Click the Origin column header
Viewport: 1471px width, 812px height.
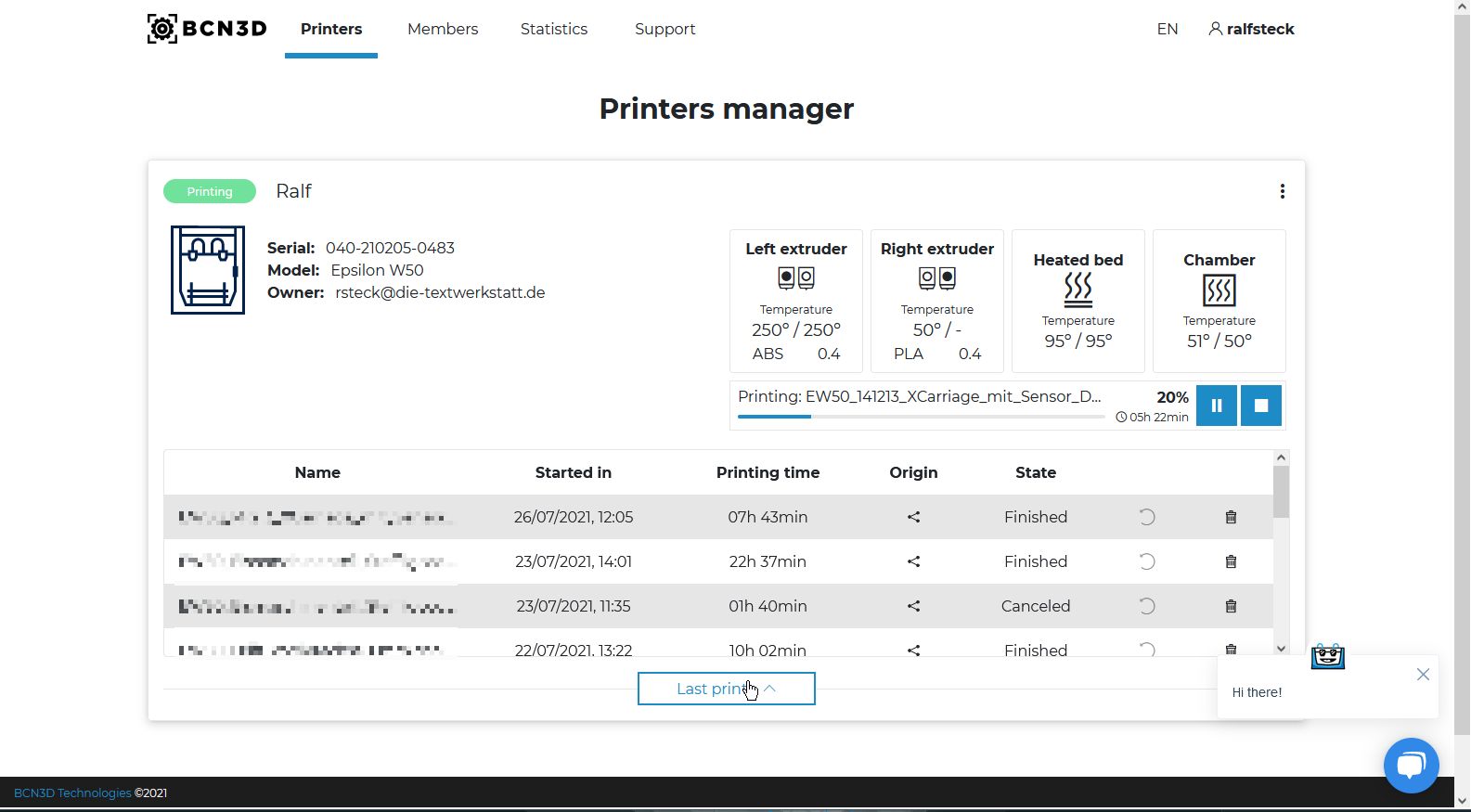point(913,472)
